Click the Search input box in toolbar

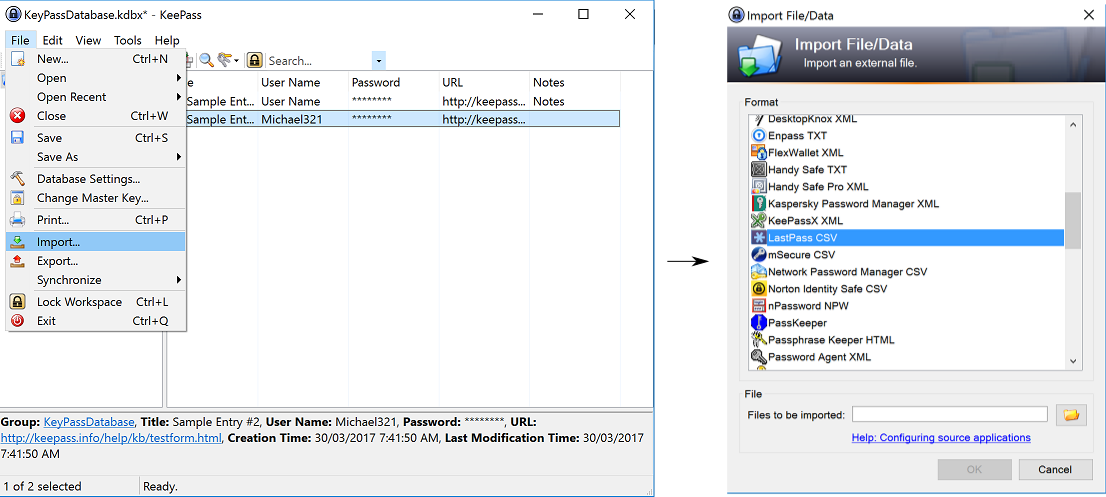click(319, 61)
